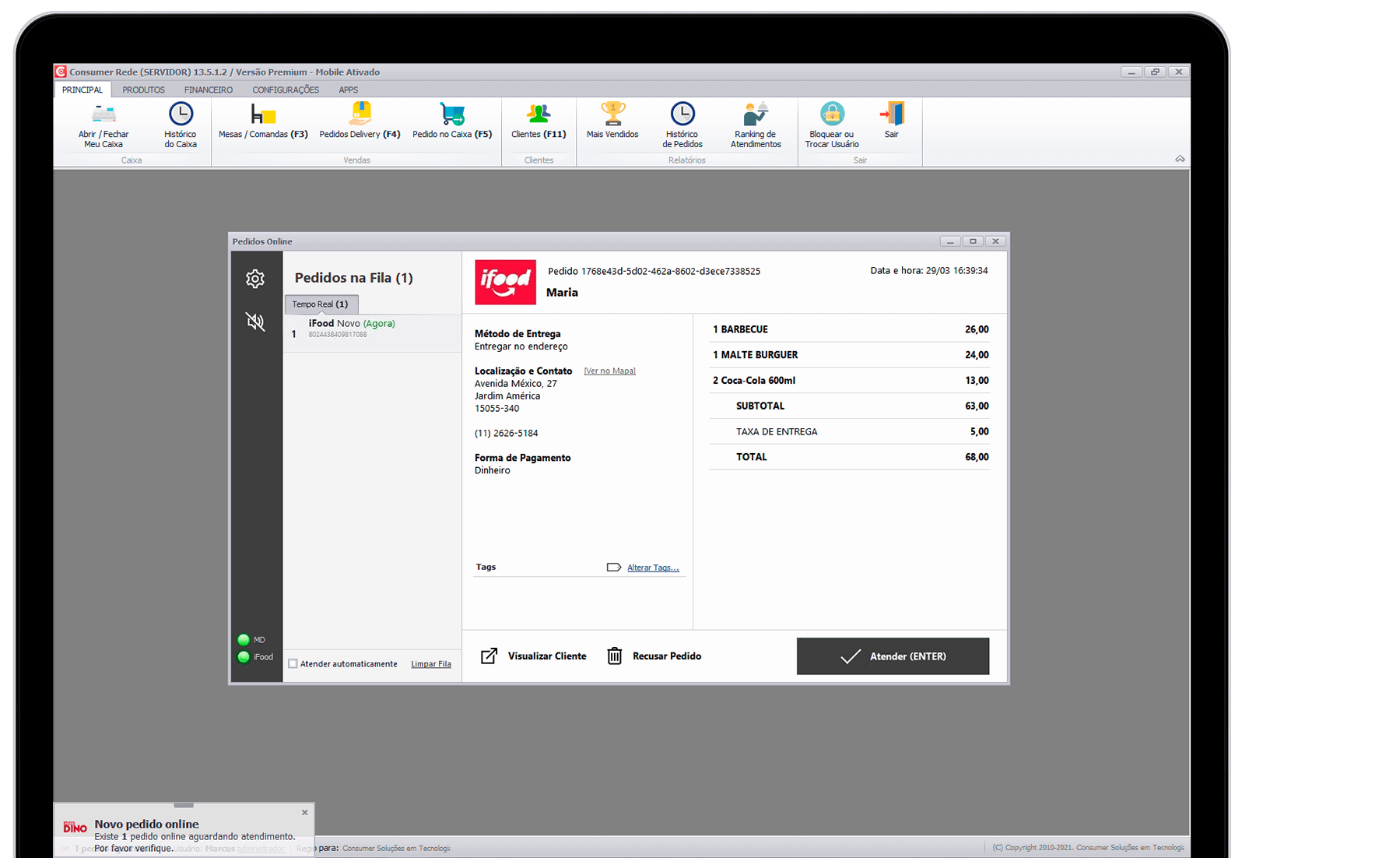
Task: Open Clientes (F11)
Action: coord(539,121)
